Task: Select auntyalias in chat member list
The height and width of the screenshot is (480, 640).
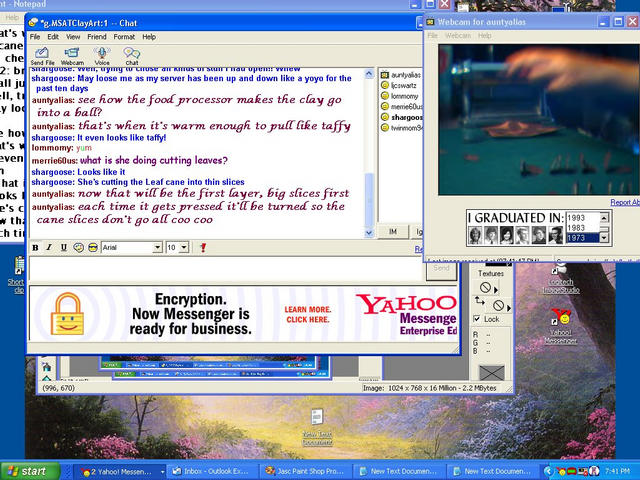Action: click(401, 75)
